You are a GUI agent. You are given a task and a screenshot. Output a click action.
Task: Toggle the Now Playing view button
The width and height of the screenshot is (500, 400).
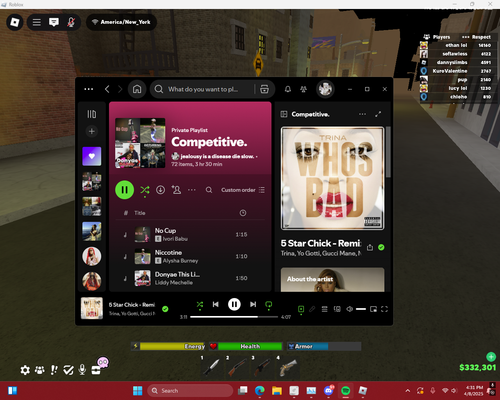point(301,309)
